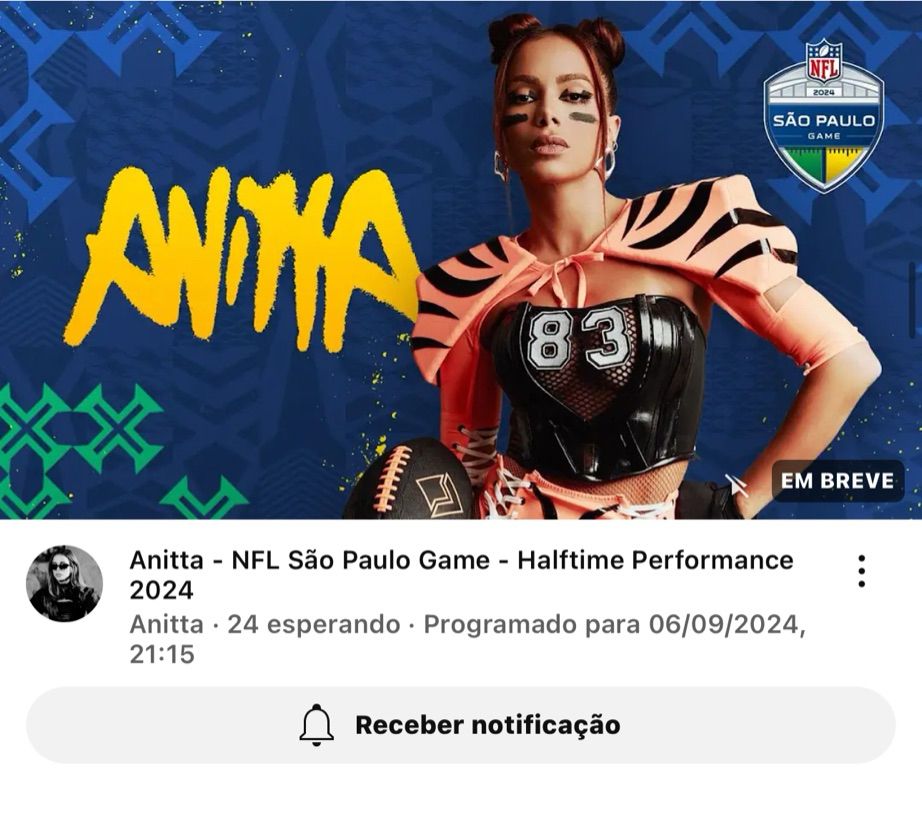The width and height of the screenshot is (922, 826).
Task: Open Anitta's channel avatar
Action: click(65, 583)
